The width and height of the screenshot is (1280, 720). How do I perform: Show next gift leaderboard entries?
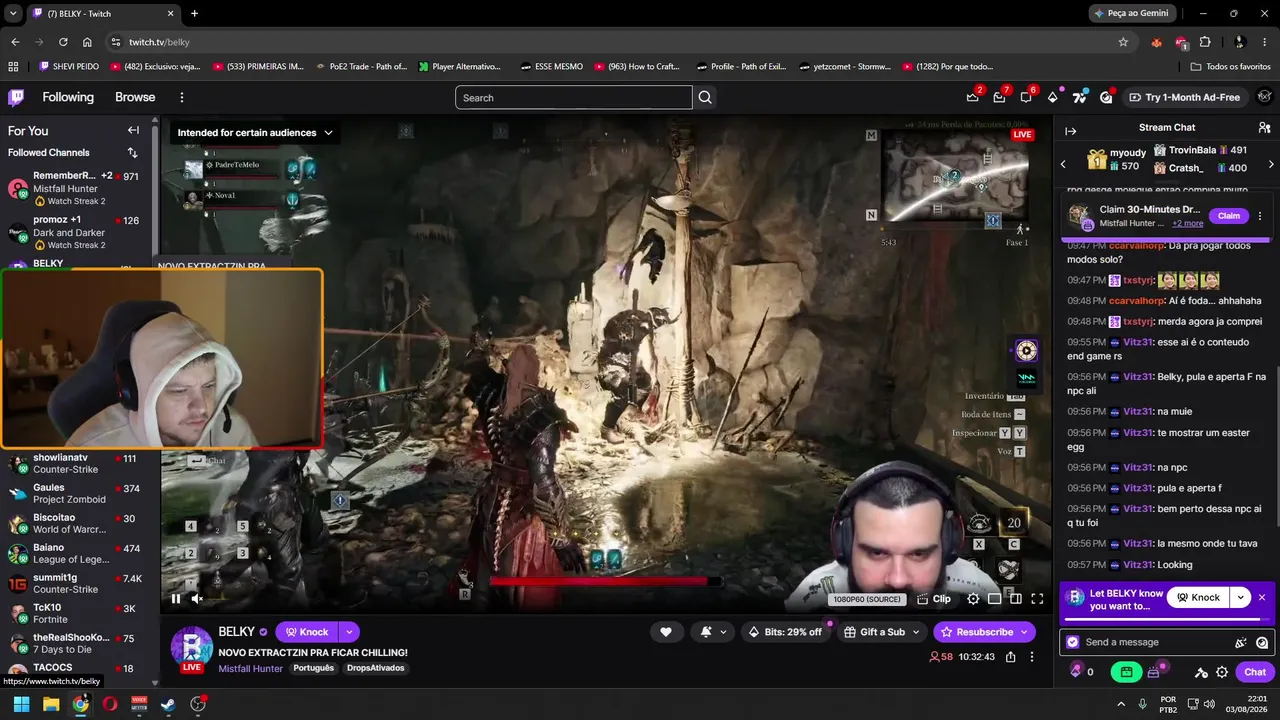1271,164
